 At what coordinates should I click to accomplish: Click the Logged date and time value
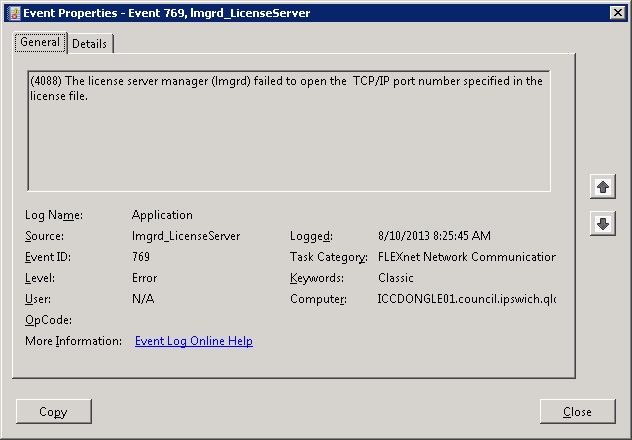point(434,236)
